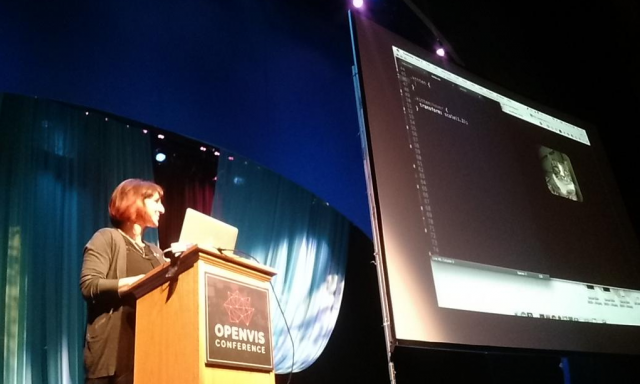This screenshot has height=384, width=640.
Task: Click the OpenVis Conference logo on the podium
Action: 238,322
